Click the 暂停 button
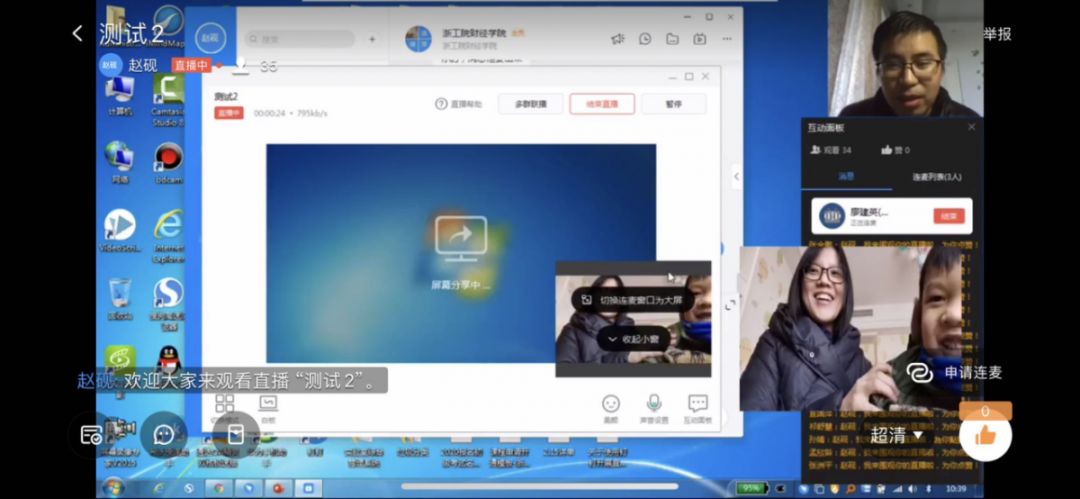Image resolution: width=1080 pixels, height=499 pixels. [x=674, y=104]
